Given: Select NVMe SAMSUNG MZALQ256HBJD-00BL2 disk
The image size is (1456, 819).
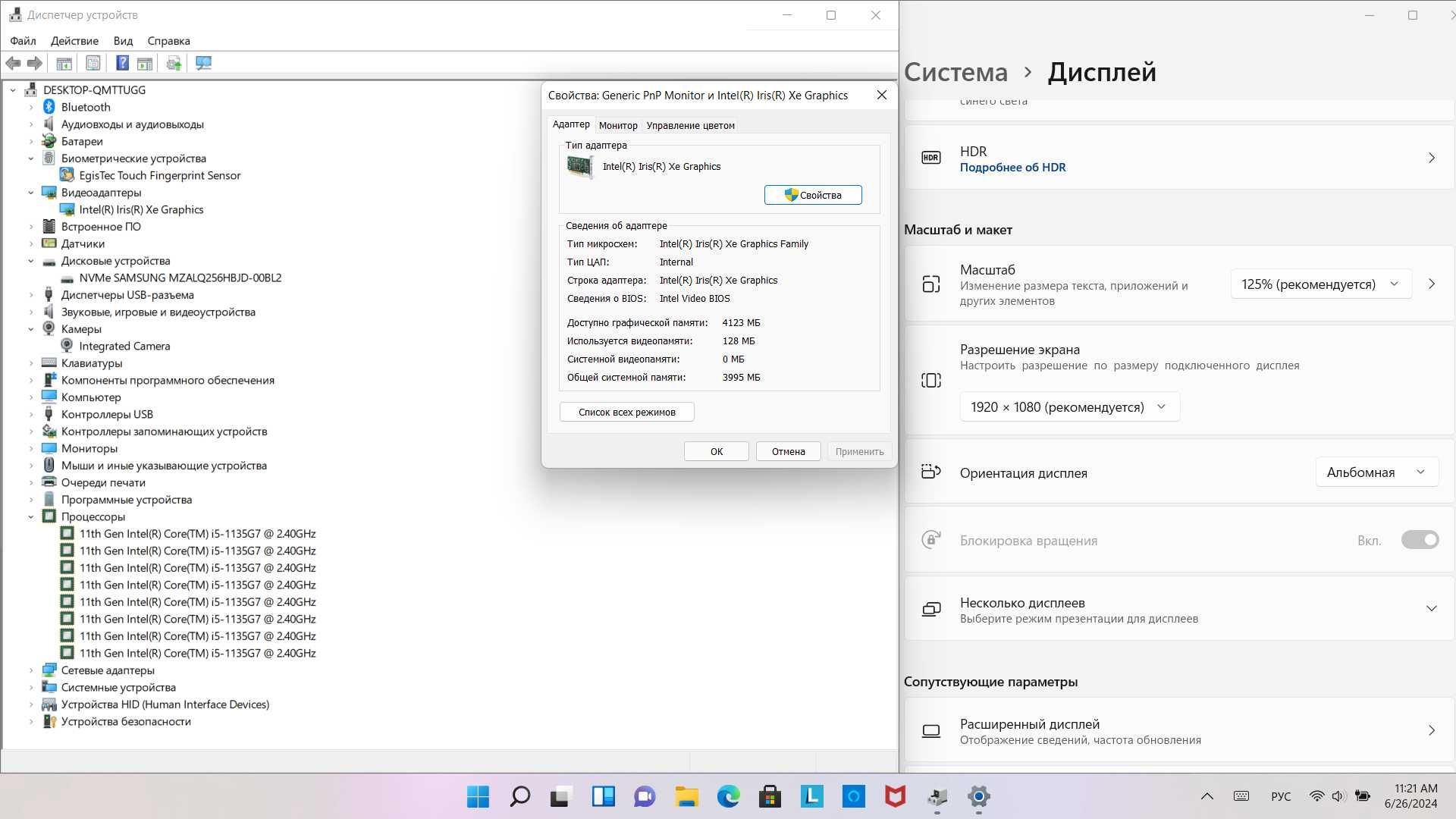Looking at the screenshot, I should [x=180, y=278].
